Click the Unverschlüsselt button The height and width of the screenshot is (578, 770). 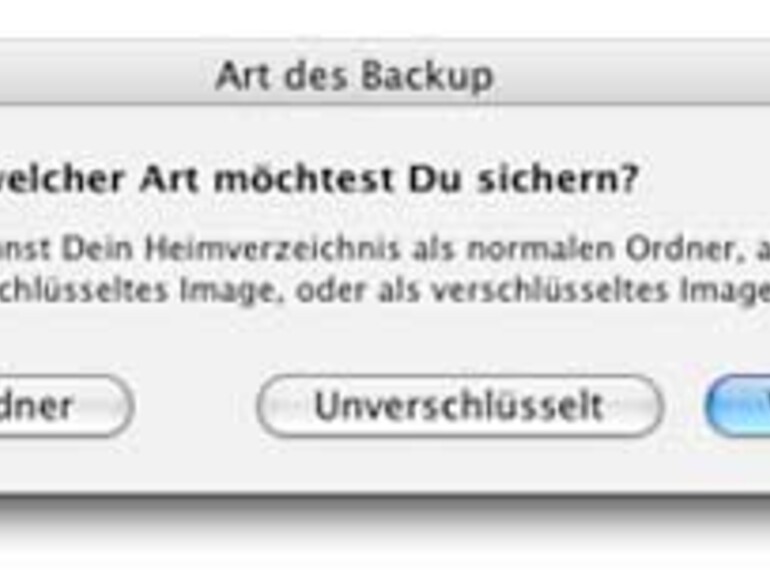(459, 406)
